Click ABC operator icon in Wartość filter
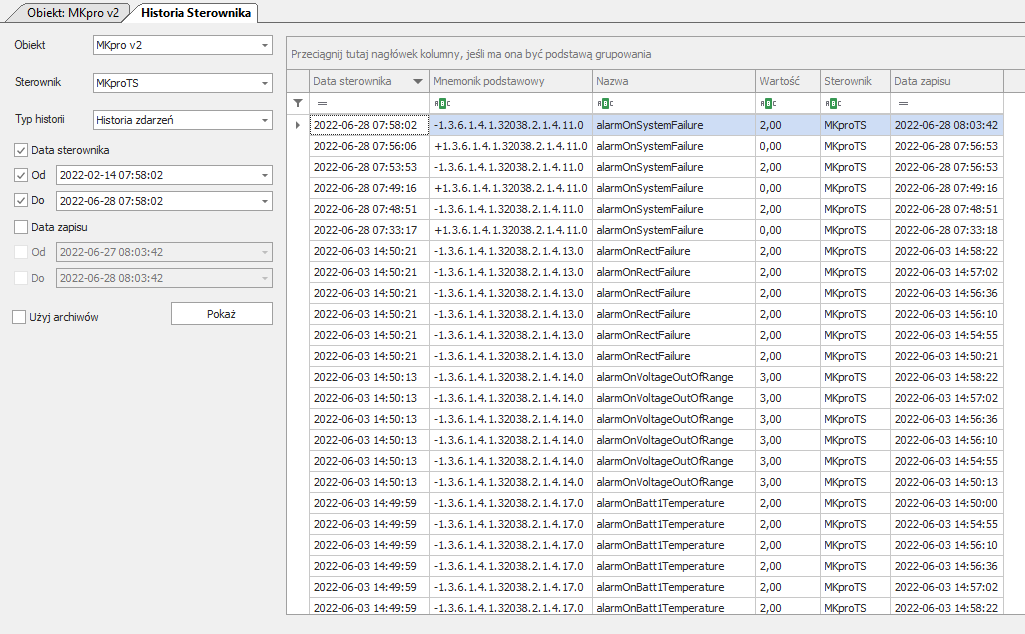The width and height of the screenshot is (1025, 634). 768,103
